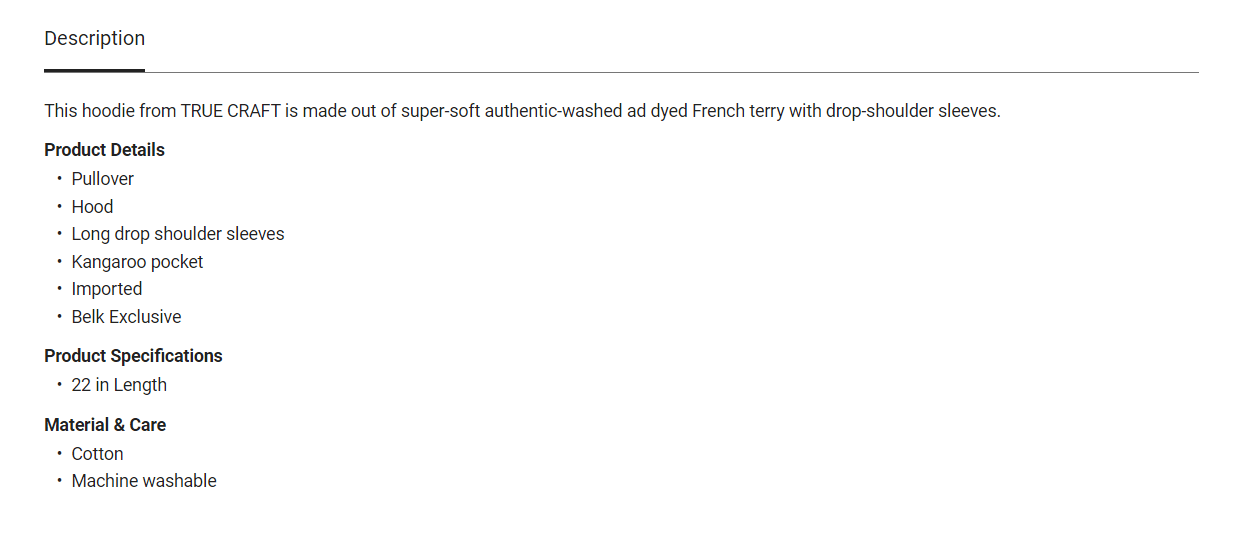Select the Cotton material item
This screenshot has height=535, width=1233.
(x=97, y=454)
